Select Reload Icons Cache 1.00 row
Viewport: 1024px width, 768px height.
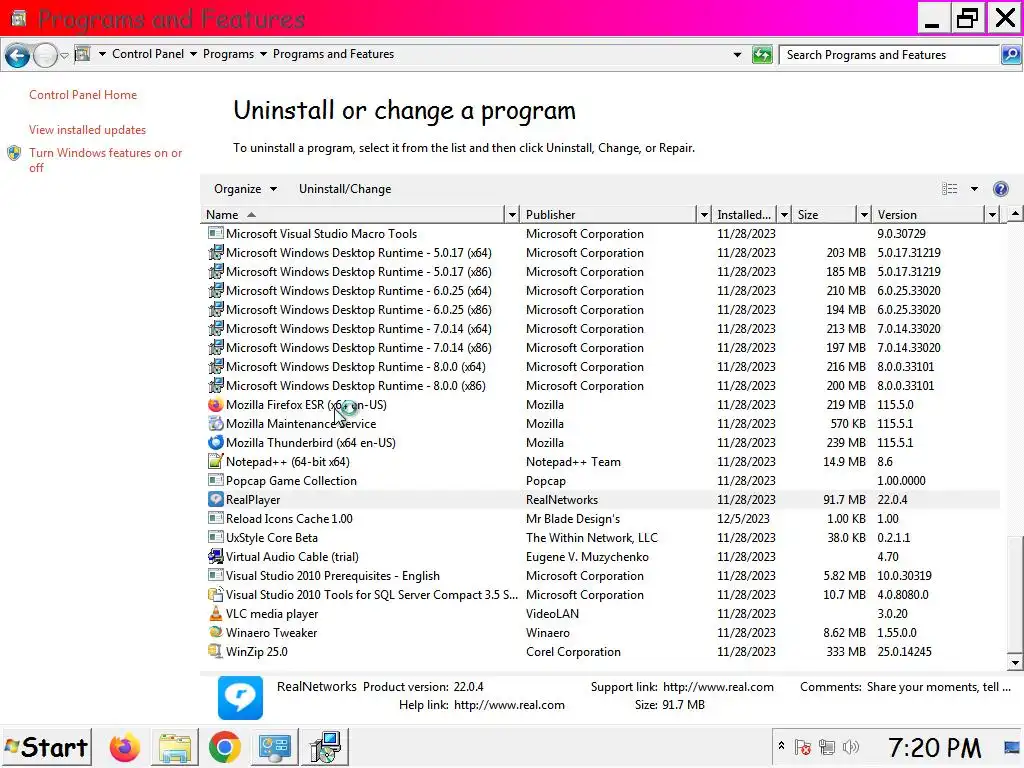point(601,519)
